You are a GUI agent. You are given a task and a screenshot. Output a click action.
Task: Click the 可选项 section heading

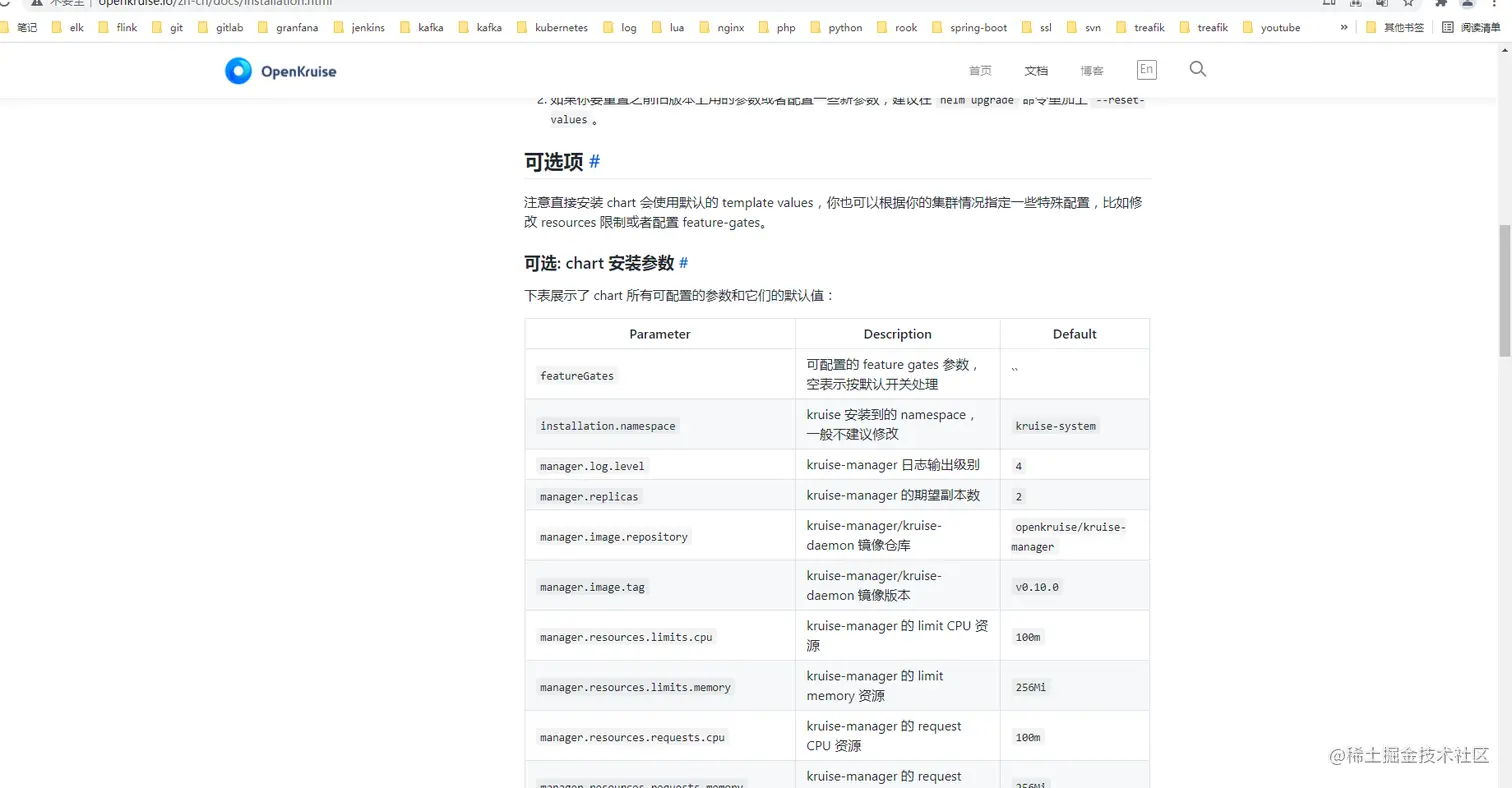click(553, 161)
